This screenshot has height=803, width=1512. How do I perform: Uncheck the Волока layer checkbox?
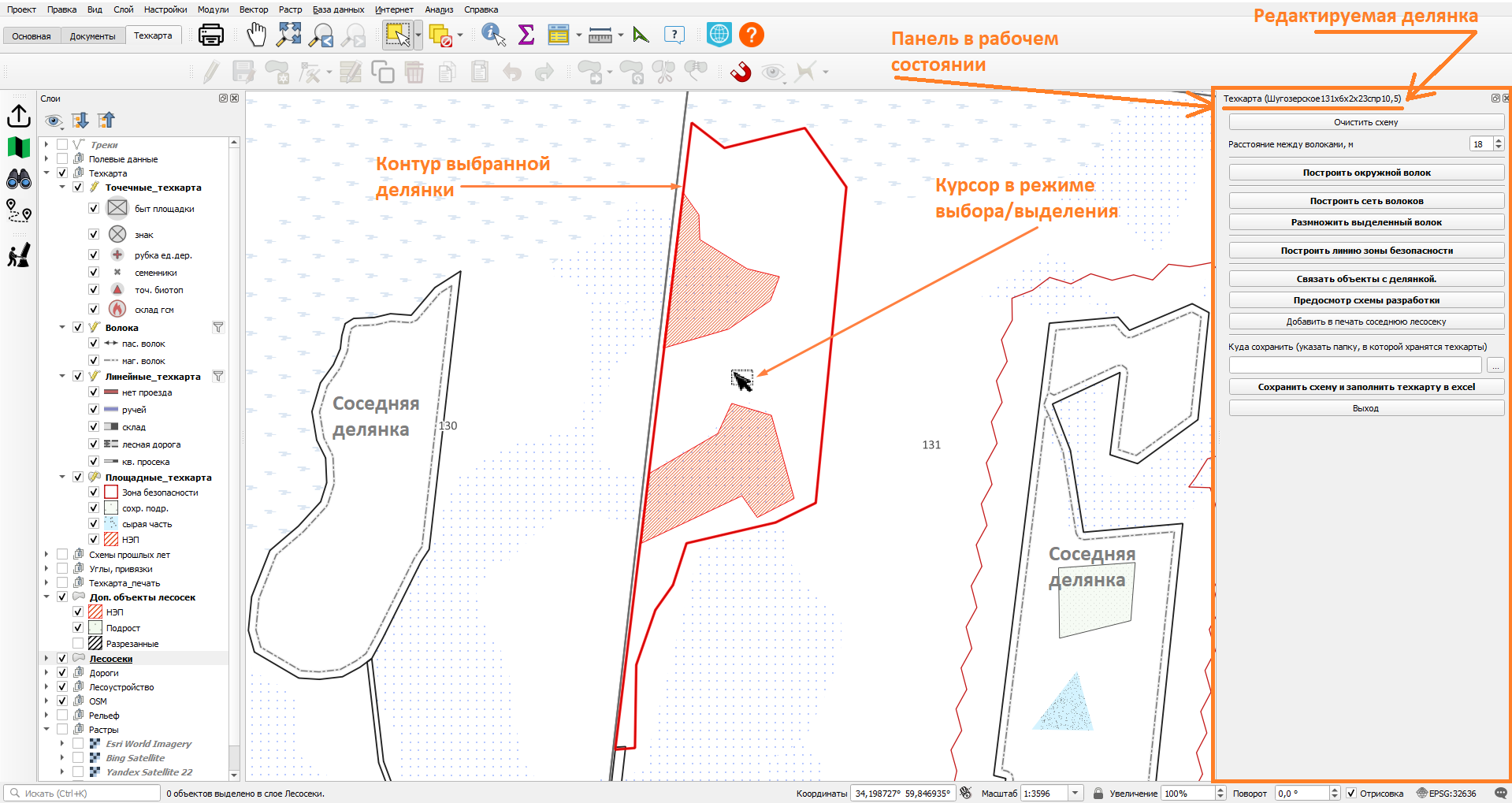click(78, 327)
